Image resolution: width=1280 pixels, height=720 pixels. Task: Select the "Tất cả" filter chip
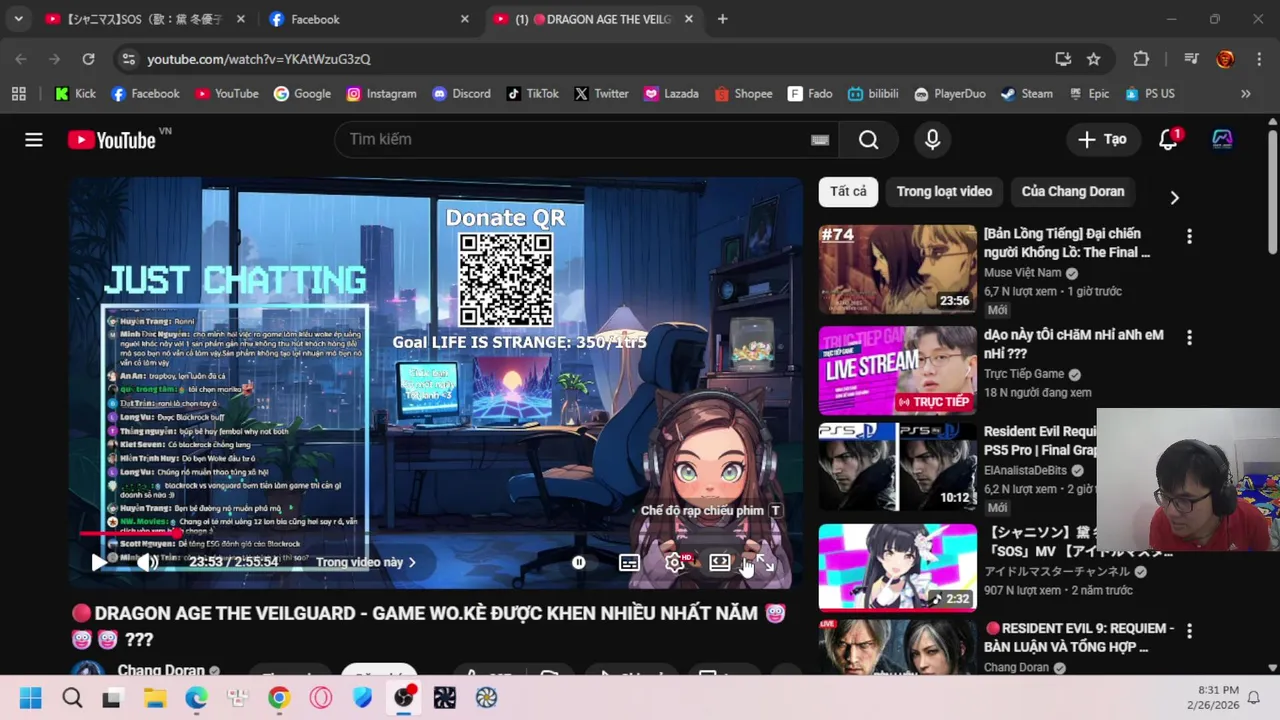[848, 192]
